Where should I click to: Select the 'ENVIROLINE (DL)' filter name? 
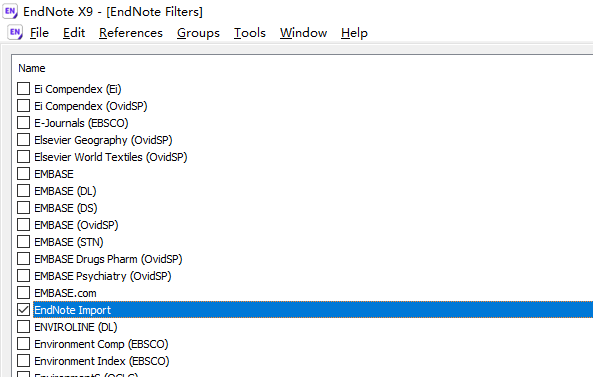tap(76, 327)
